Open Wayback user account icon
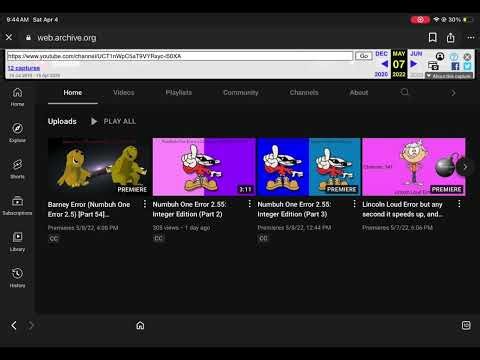Screen dimensions: 480x360 tap(440, 56)
